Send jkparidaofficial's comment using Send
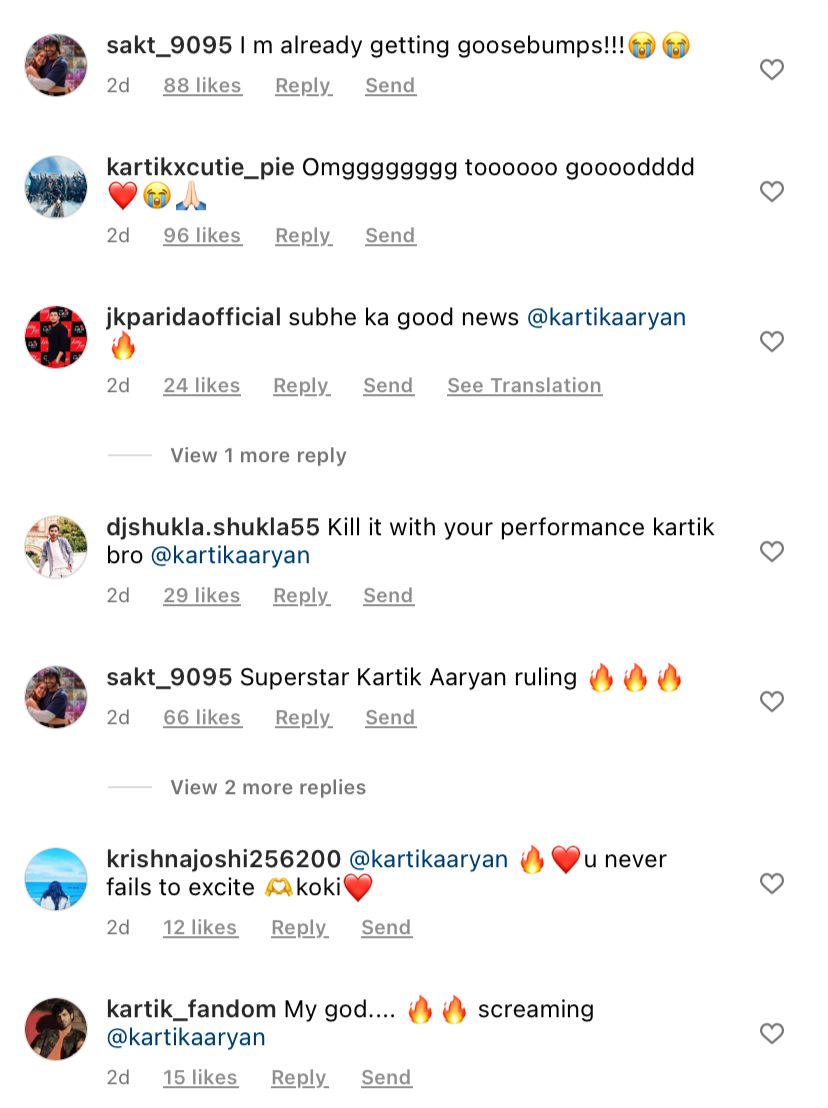Image resolution: width=828 pixels, height=1108 pixels. [x=388, y=385]
